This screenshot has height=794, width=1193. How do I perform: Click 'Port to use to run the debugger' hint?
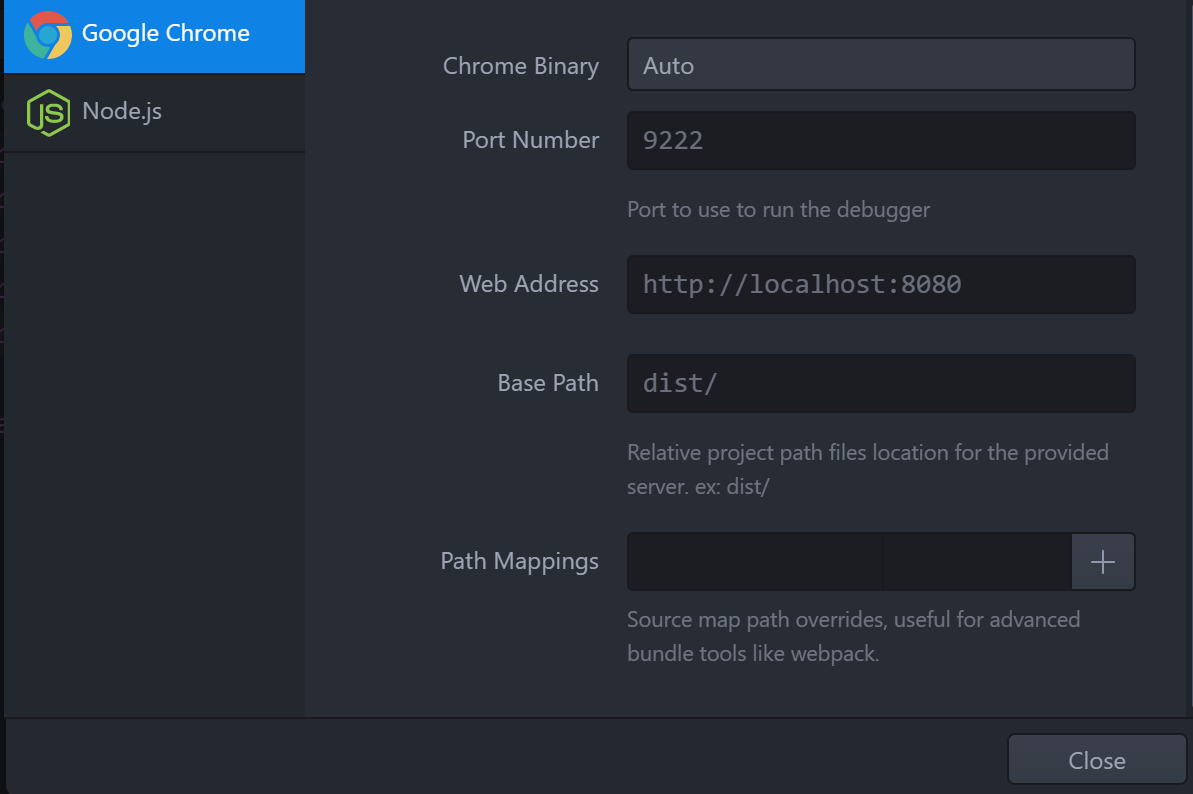[778, 209]
